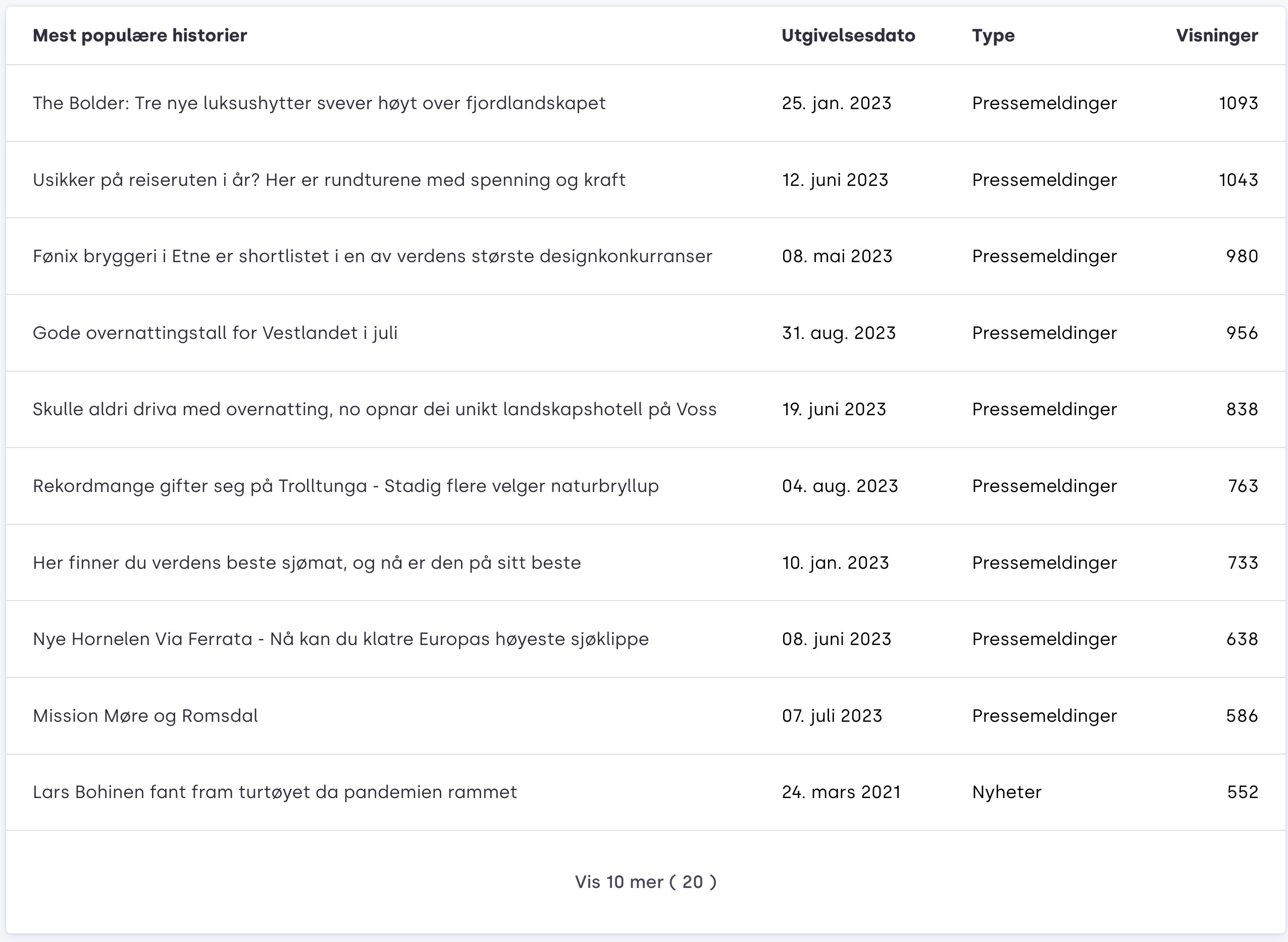Image resolution: width=1288 pixels, height=942 pixels.
Task: Click the Nyheter type in last row
Action: point(1006,792)
